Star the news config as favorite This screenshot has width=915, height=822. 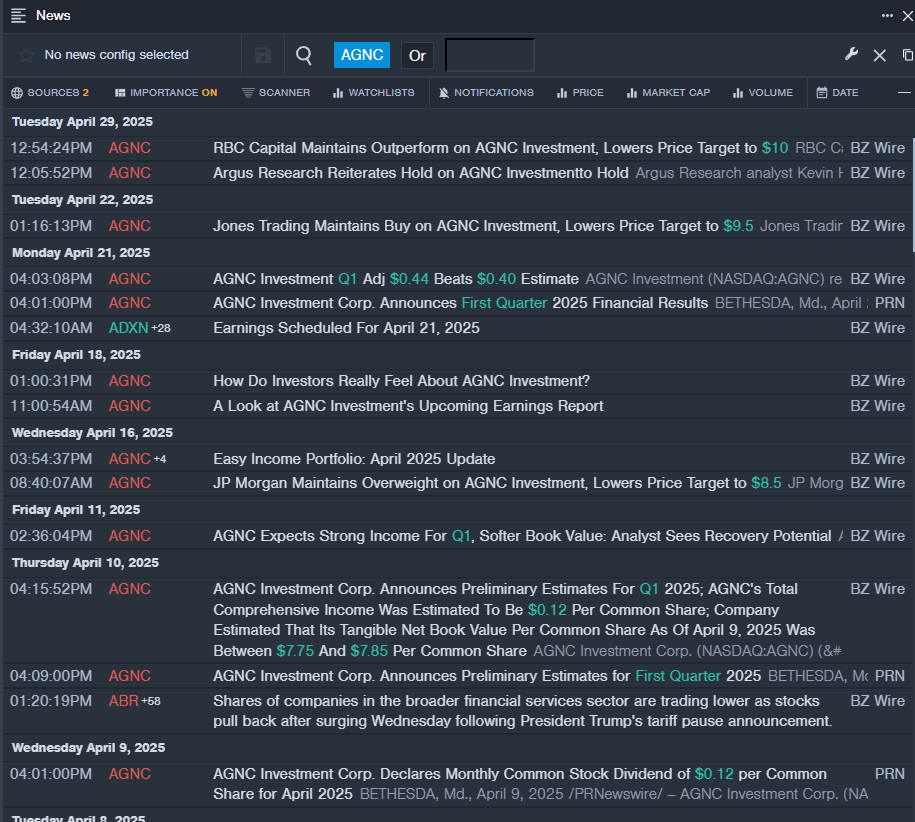coord(26,55)
